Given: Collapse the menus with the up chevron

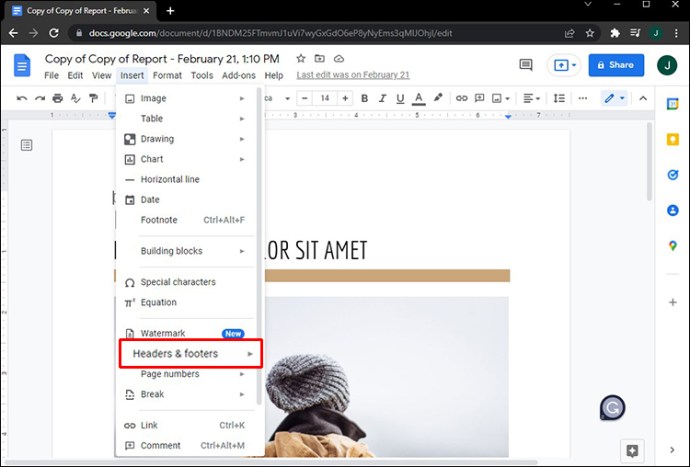Looking at the screenshot, I should [x=643, y=98].
